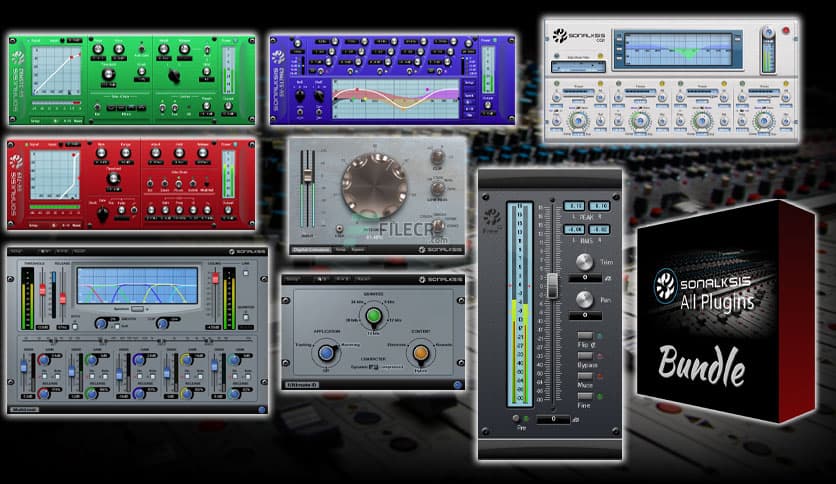Click the Clip knob on the grey limiter

(x=437, y=157)
